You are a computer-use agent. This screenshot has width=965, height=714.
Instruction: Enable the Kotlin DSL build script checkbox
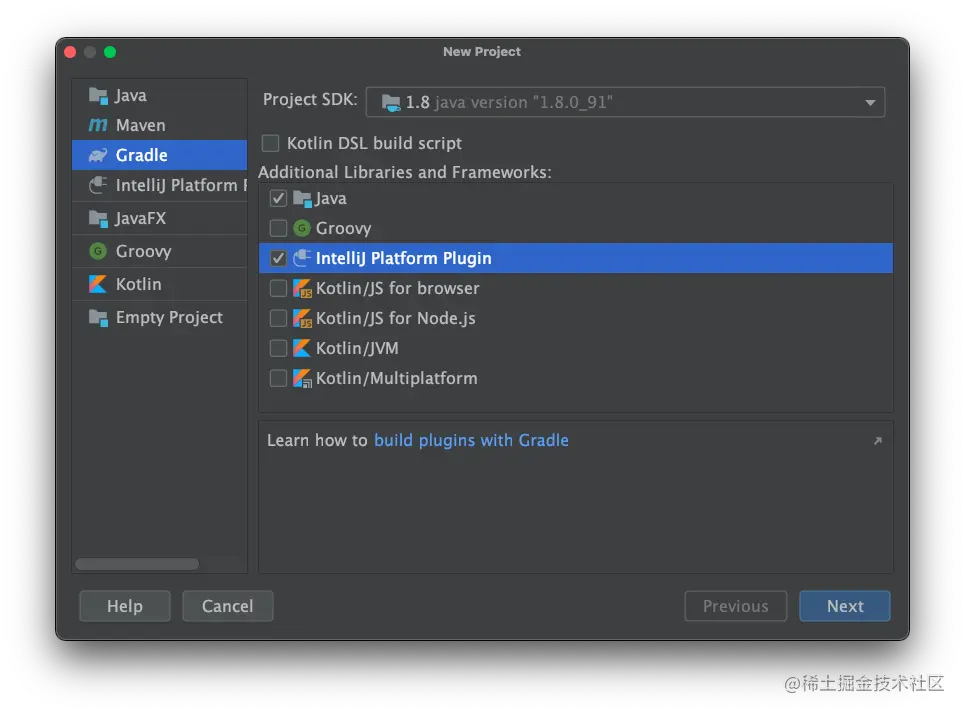(270, 143)
